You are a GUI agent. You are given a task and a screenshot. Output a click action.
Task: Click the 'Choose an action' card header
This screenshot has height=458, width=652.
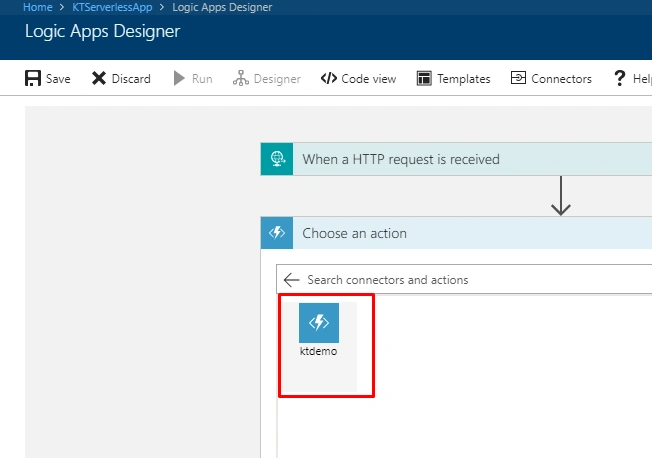tap(456, 233)
